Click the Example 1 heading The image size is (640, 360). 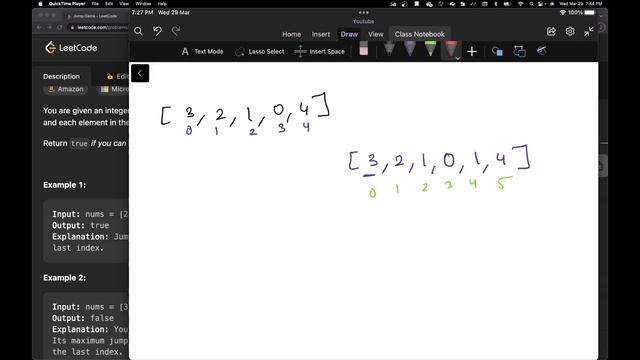(64, 185)
